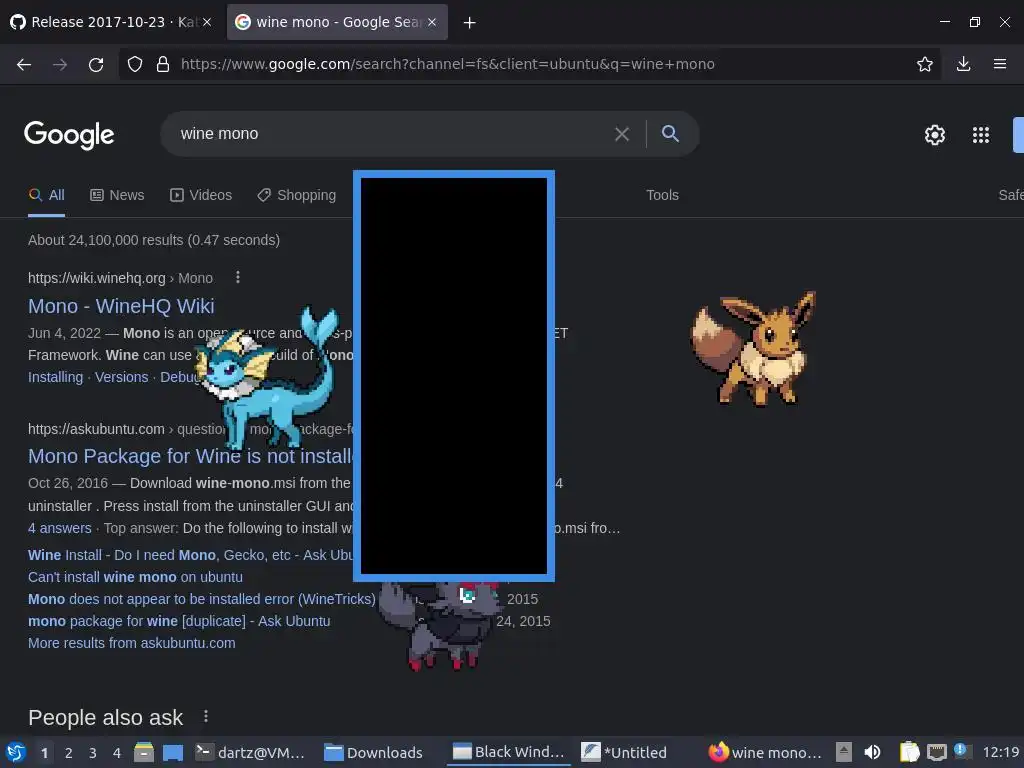Click the 4 answers link
The image size is (1024, 768).
pyautogui.click(x=59, y=528)
